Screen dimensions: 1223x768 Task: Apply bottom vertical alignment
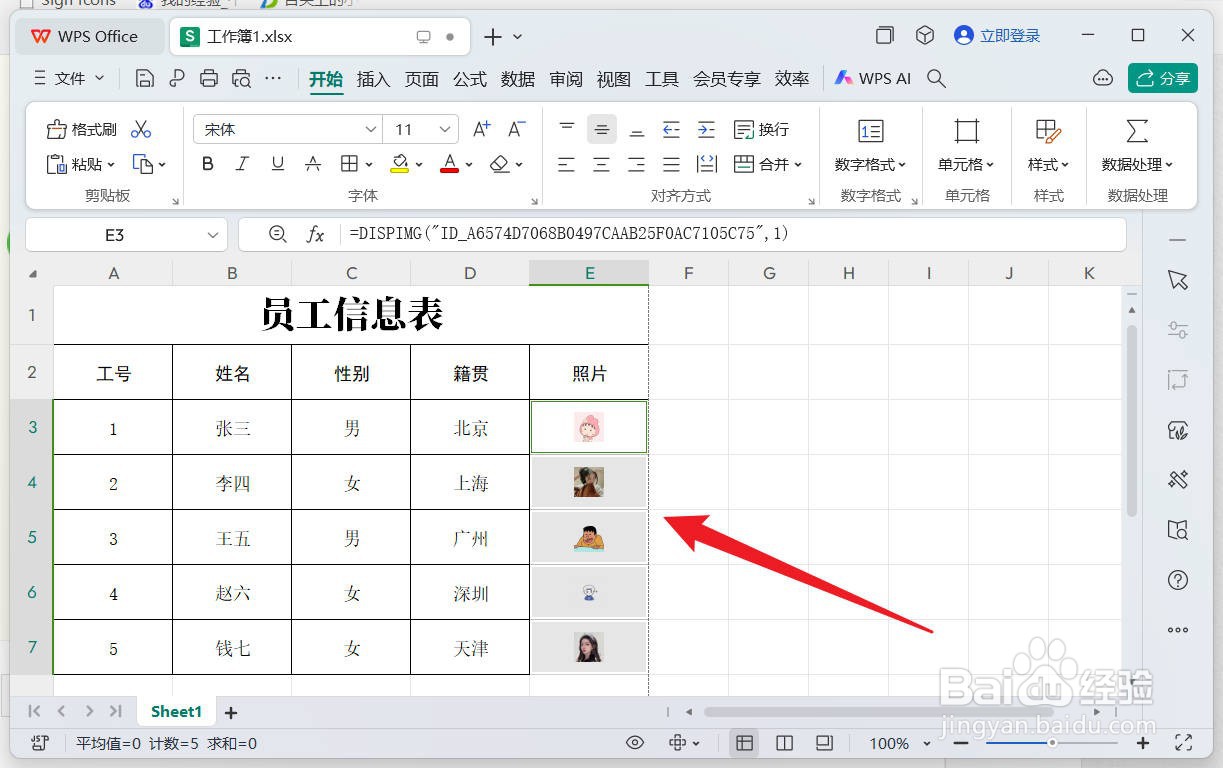pyautogui.click(x=636, y=129)
